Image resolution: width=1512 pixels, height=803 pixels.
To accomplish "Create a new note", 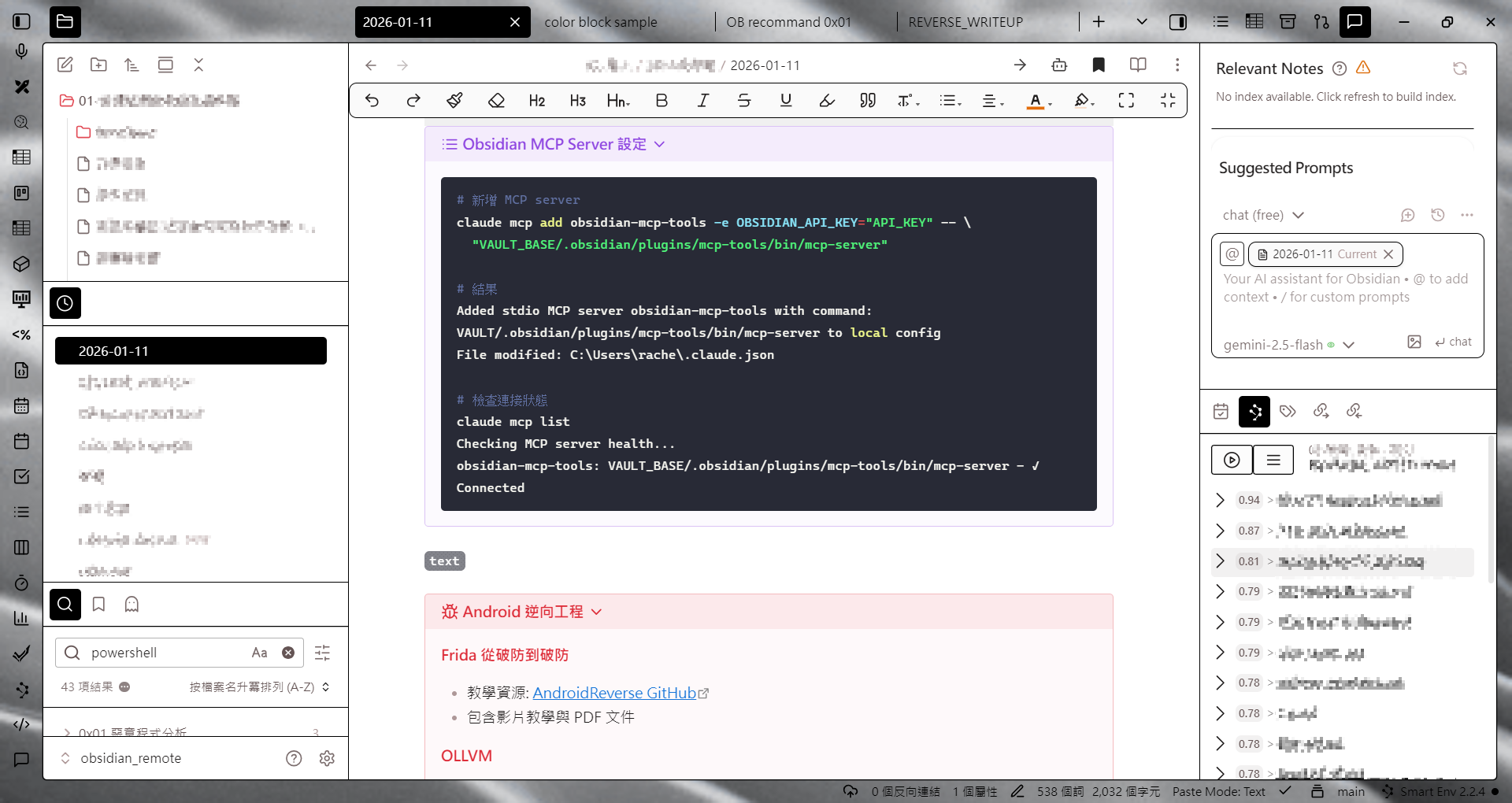I will 65,65.
